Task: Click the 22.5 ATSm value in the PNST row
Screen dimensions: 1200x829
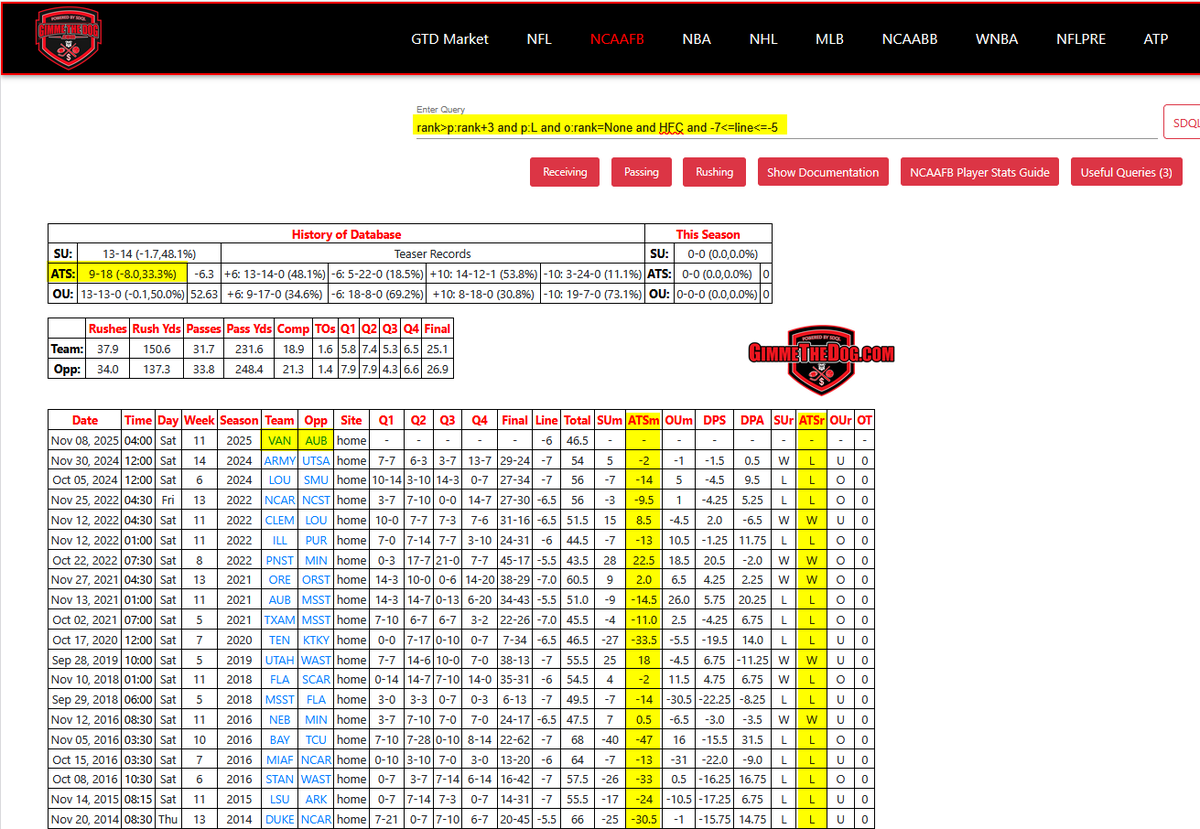Action: (x=642, y=560)
